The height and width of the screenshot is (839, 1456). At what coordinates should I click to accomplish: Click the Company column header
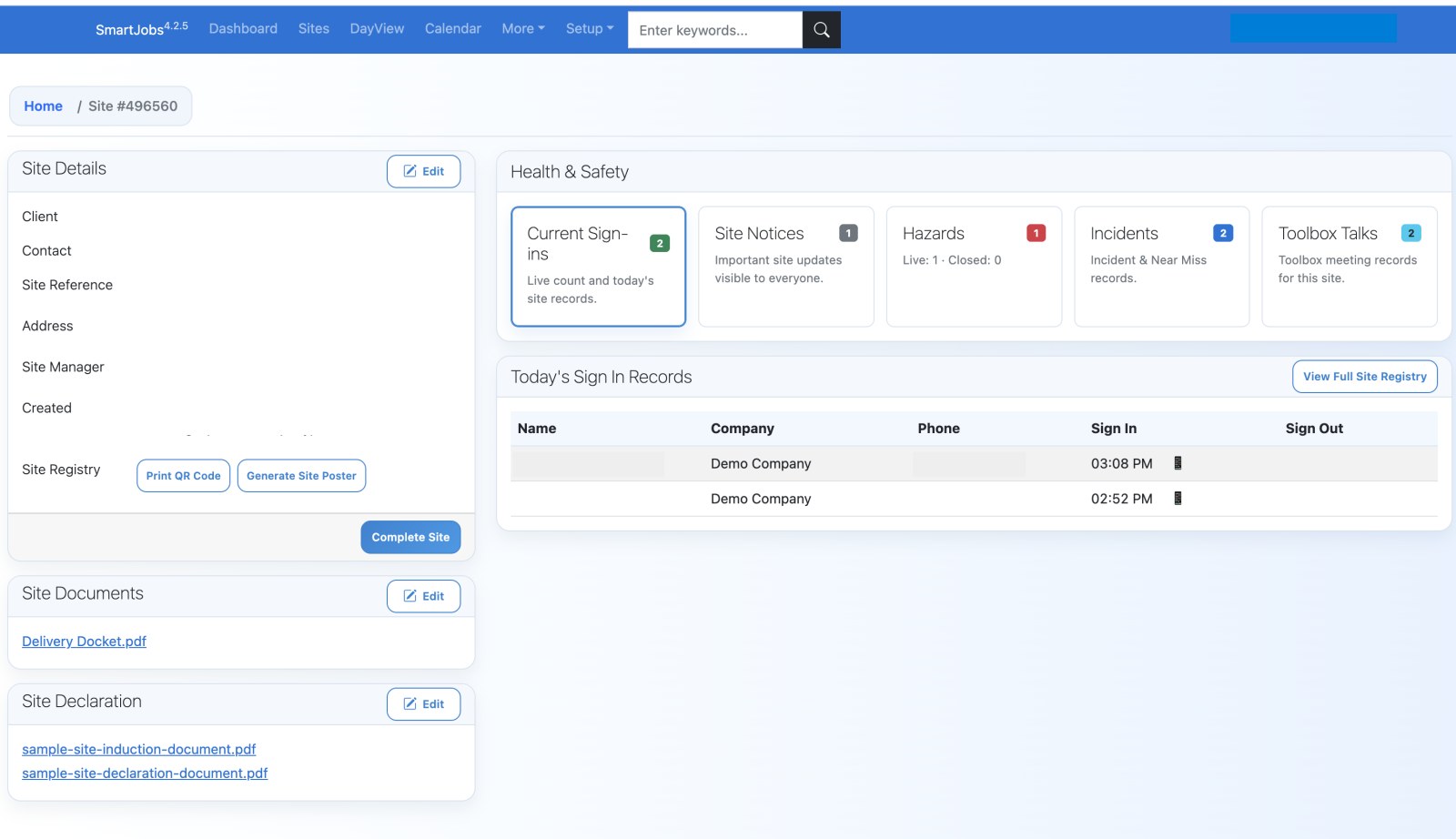(743, 429)
